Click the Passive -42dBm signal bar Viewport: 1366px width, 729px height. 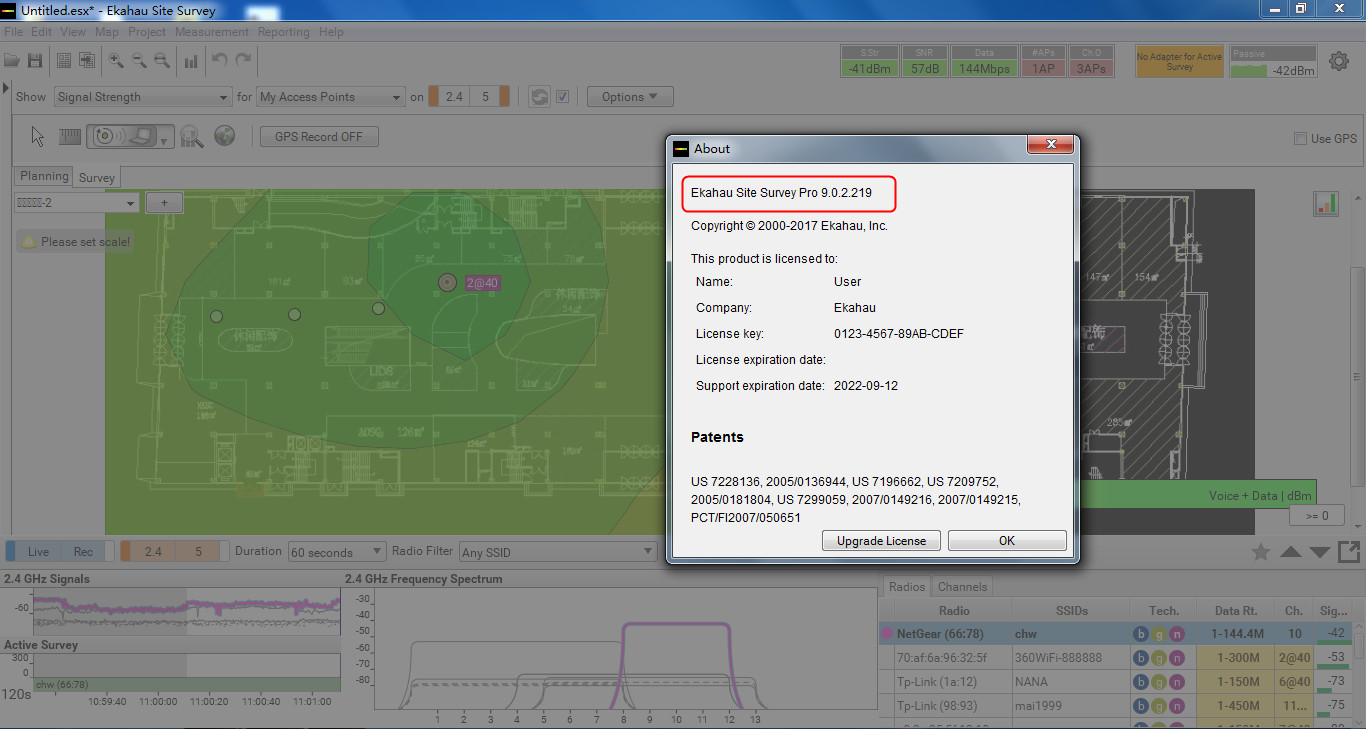tap(1275, 62)
